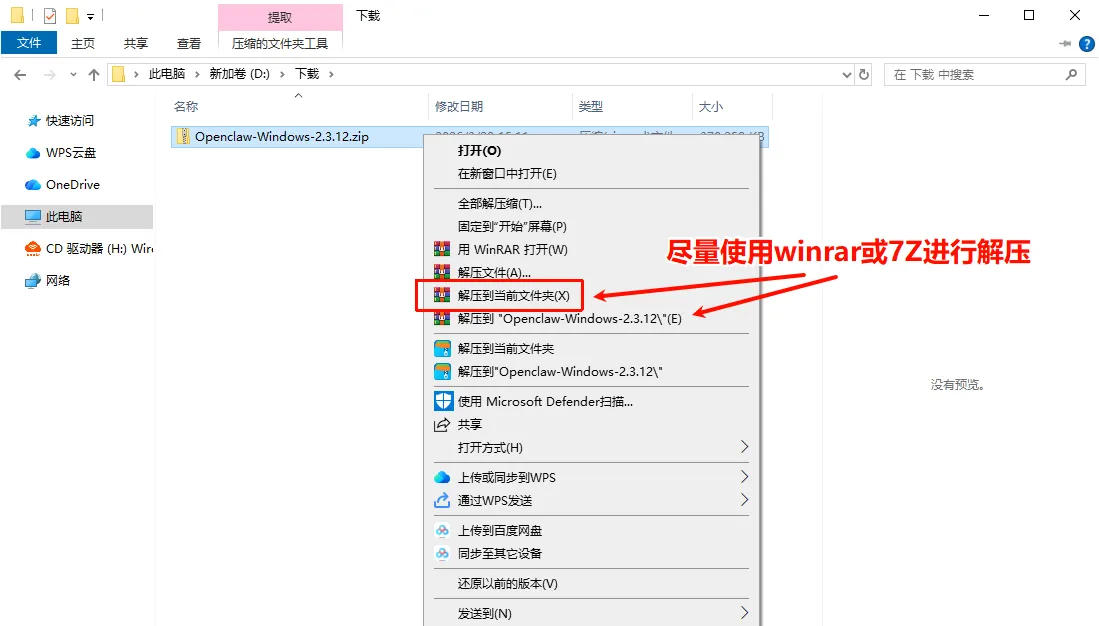
Task: Select Openclaw-Windows-2.3.12.zip file name
Action: coord(282,137)
